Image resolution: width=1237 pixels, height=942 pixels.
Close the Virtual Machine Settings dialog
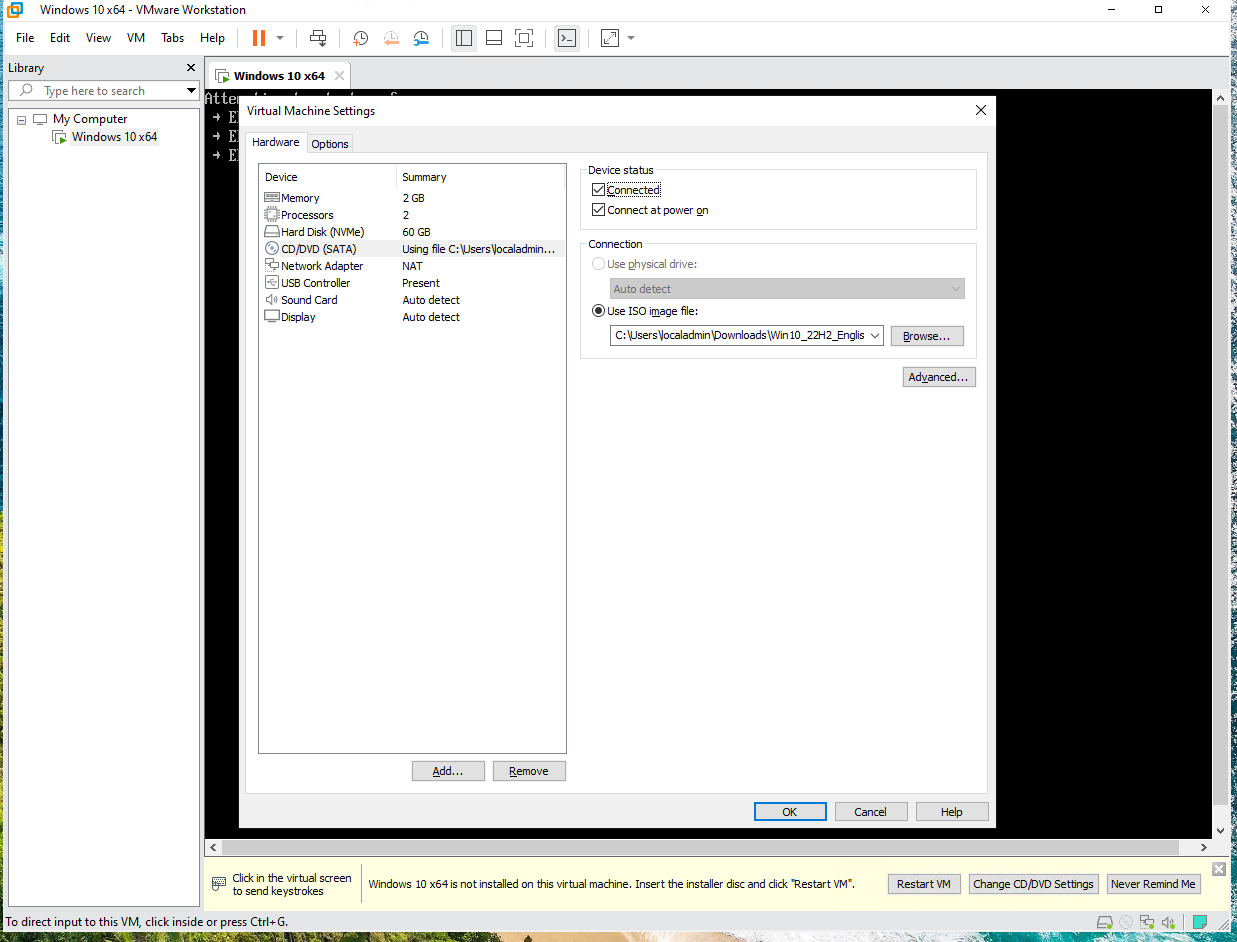[980, 111]
